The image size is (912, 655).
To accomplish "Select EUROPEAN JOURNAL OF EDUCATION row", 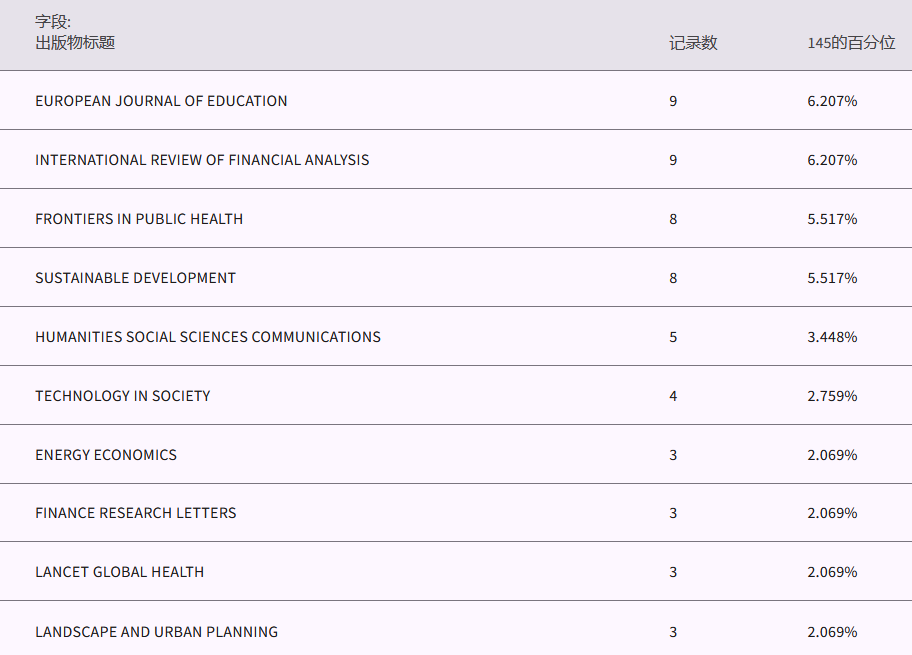I will point(161,101).
